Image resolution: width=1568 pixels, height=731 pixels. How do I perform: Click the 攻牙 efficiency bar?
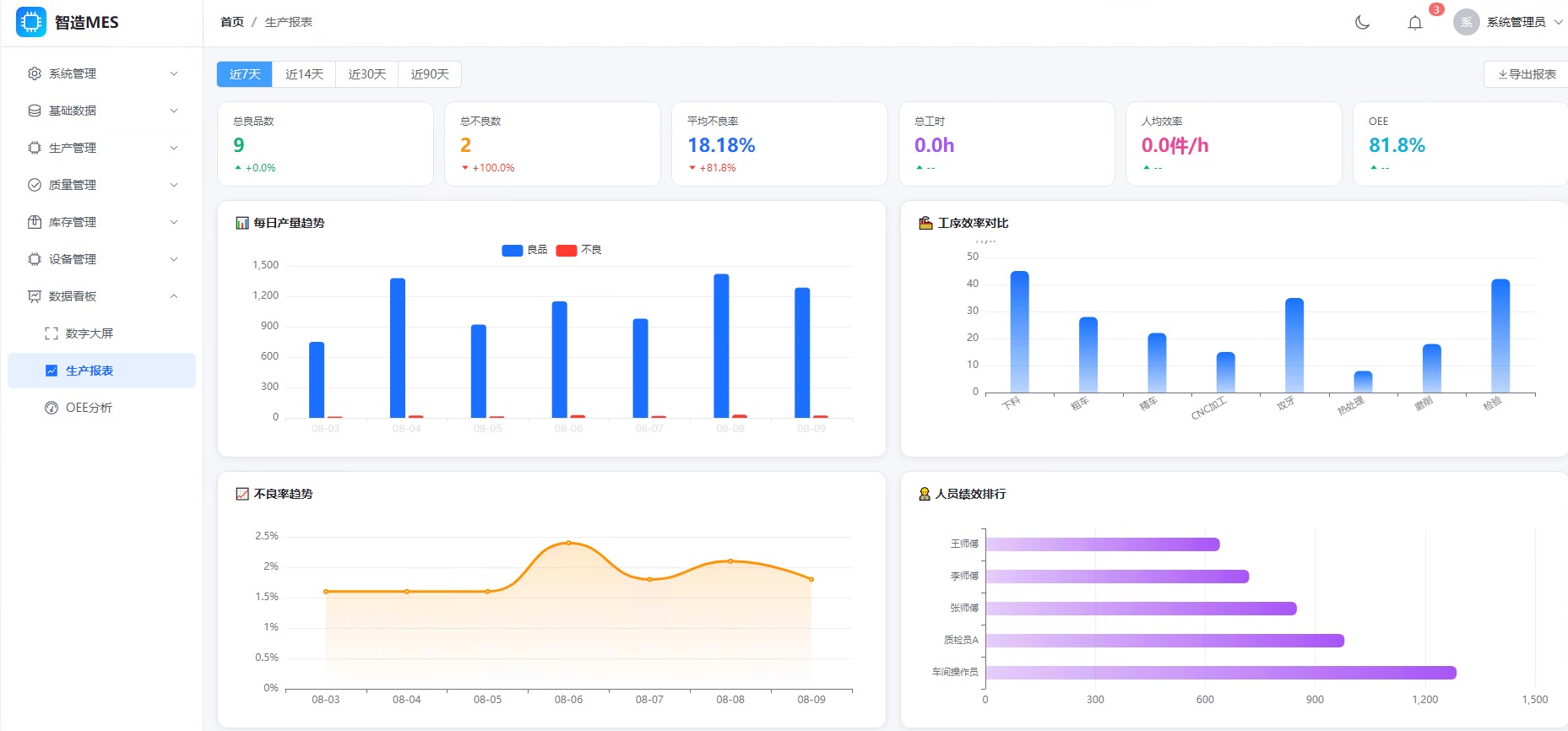[1294, 345]
